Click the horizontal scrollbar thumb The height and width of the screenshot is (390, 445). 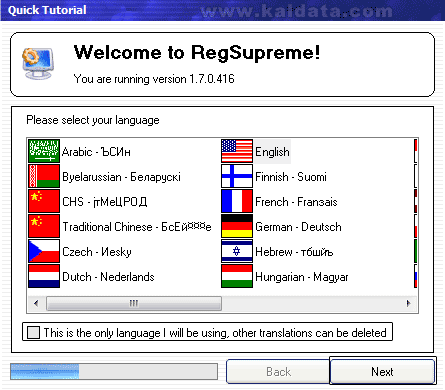pos(134,303)
